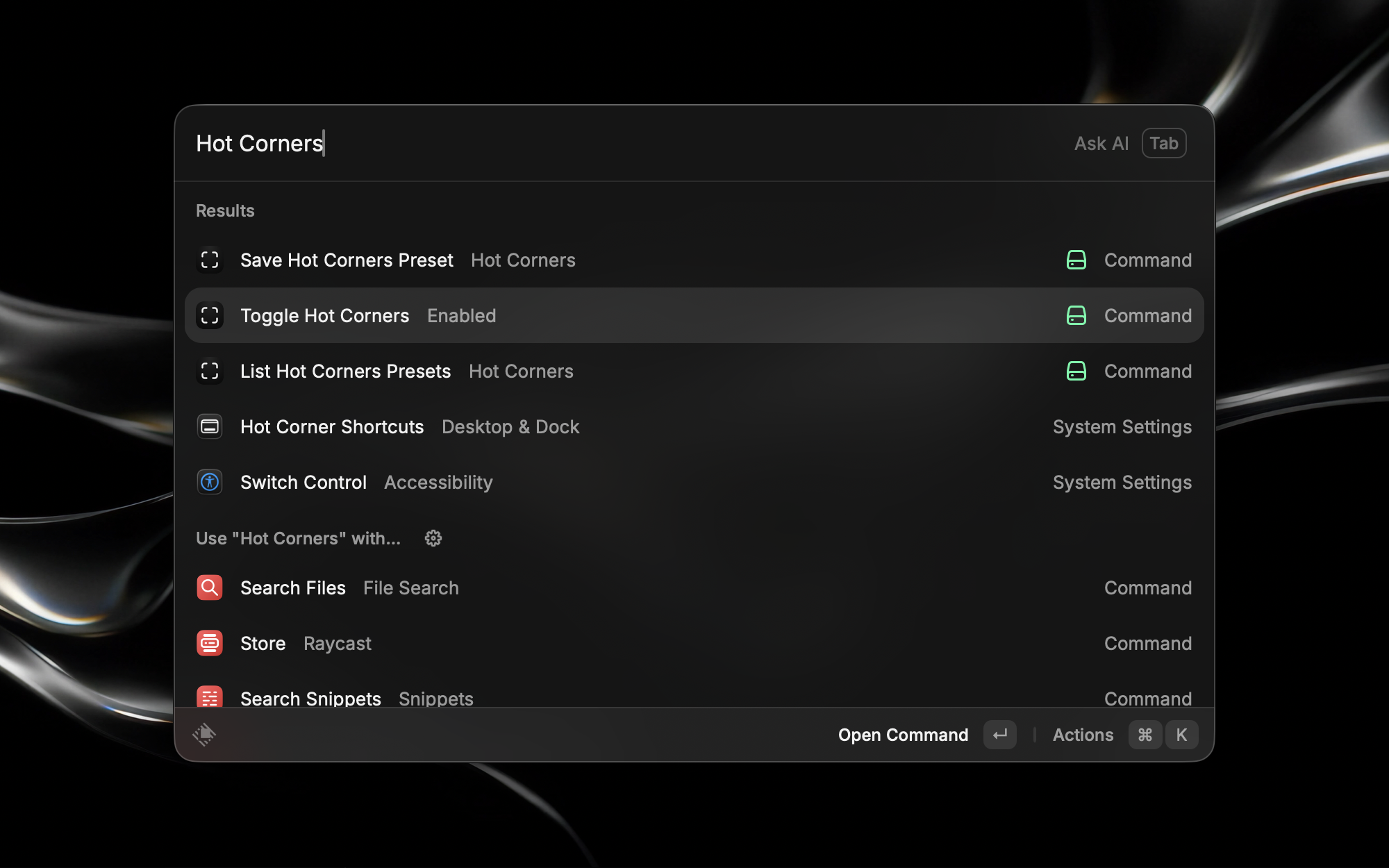Click the Search Snippets red icon
The image size is (1389, 868).
210,696
